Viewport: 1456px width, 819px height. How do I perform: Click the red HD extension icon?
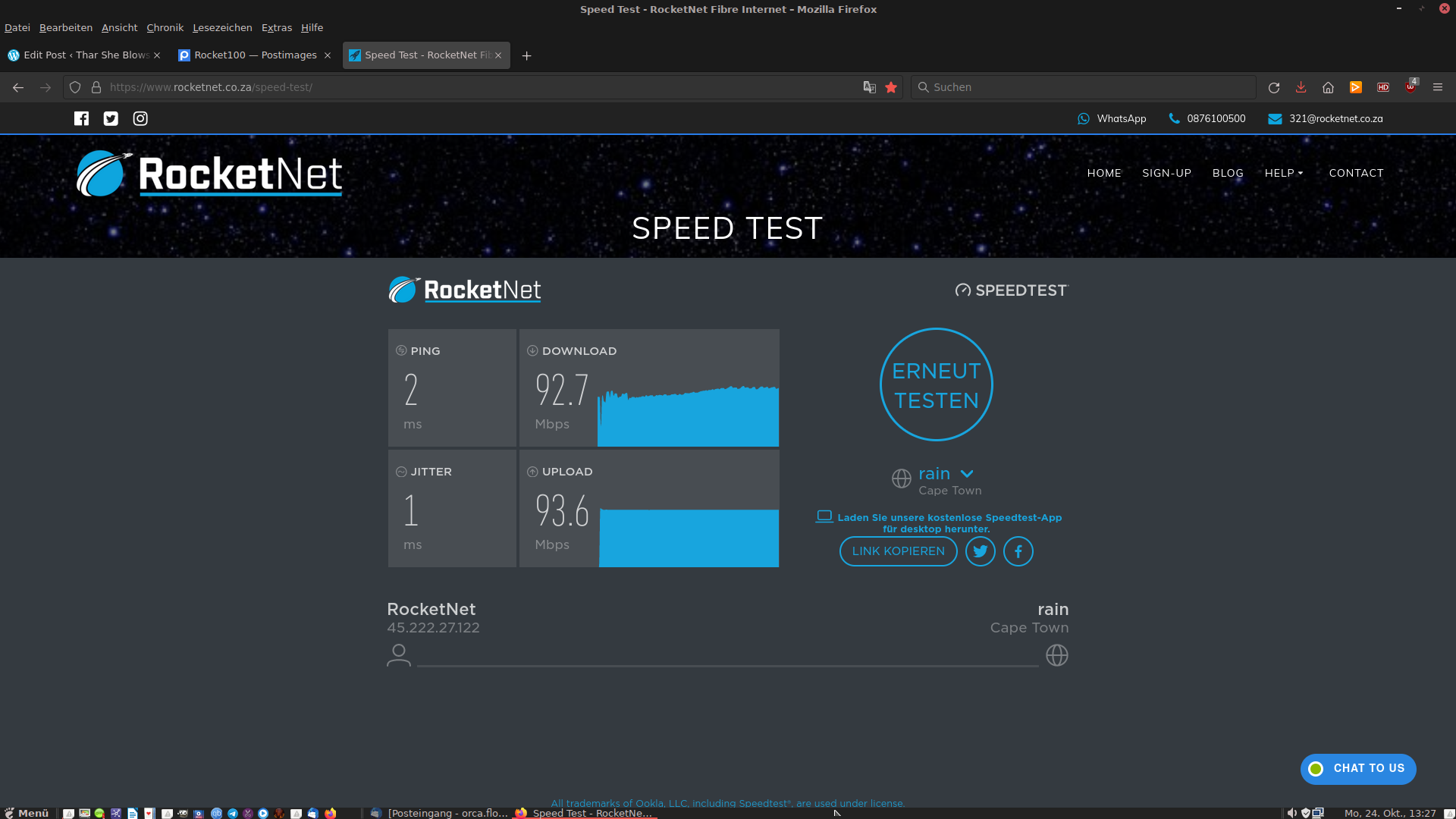pos(1383,87)
